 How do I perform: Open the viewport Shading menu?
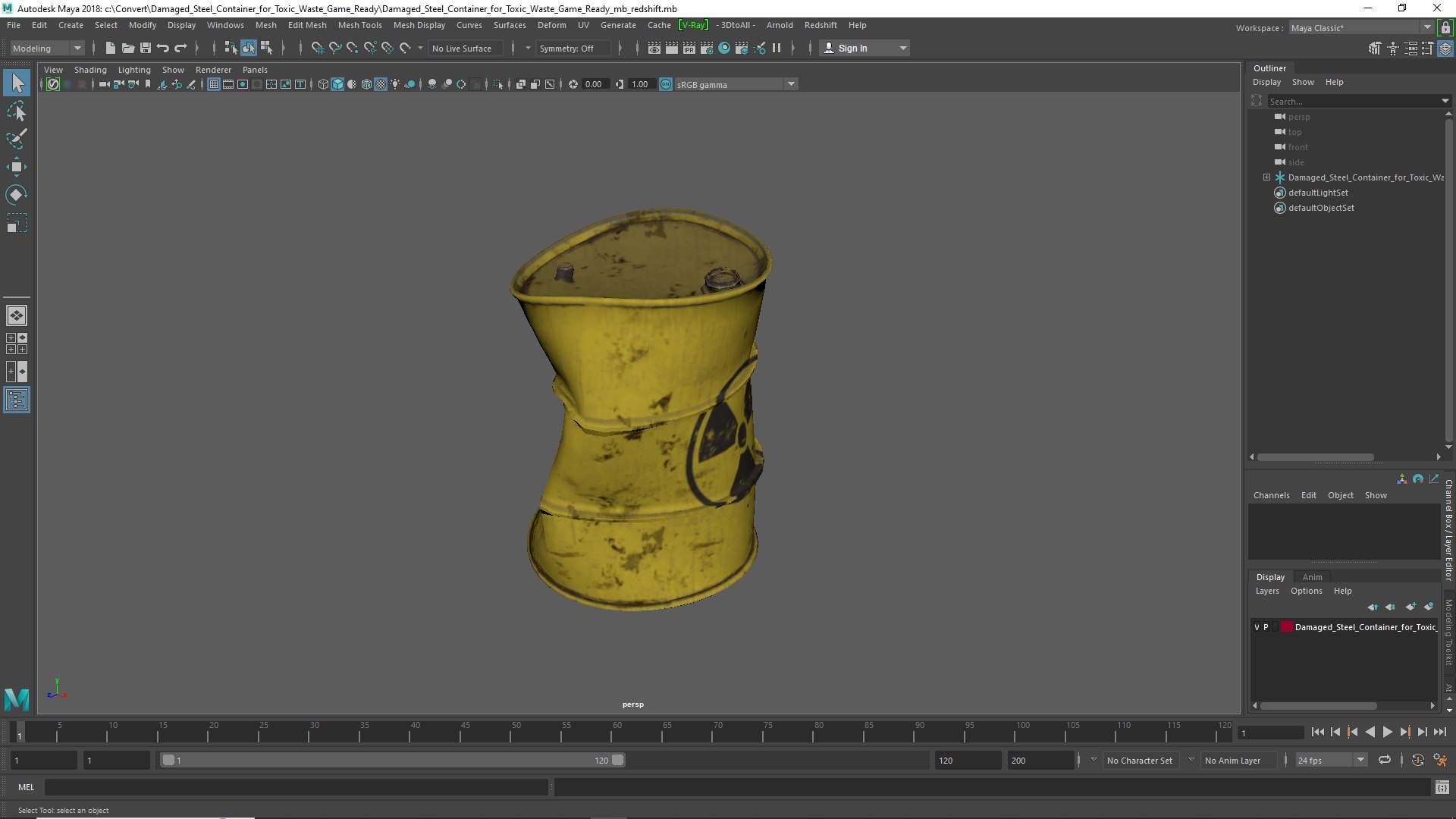click(90, 70)
